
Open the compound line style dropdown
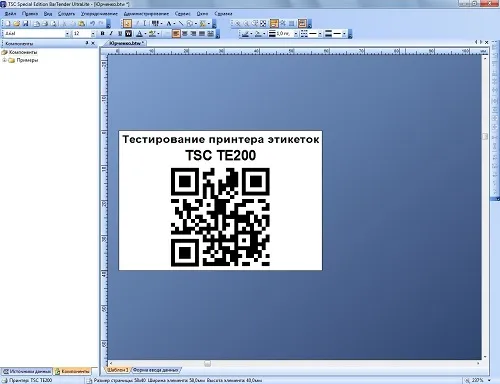pyautogui.click(x=344, y=34)
